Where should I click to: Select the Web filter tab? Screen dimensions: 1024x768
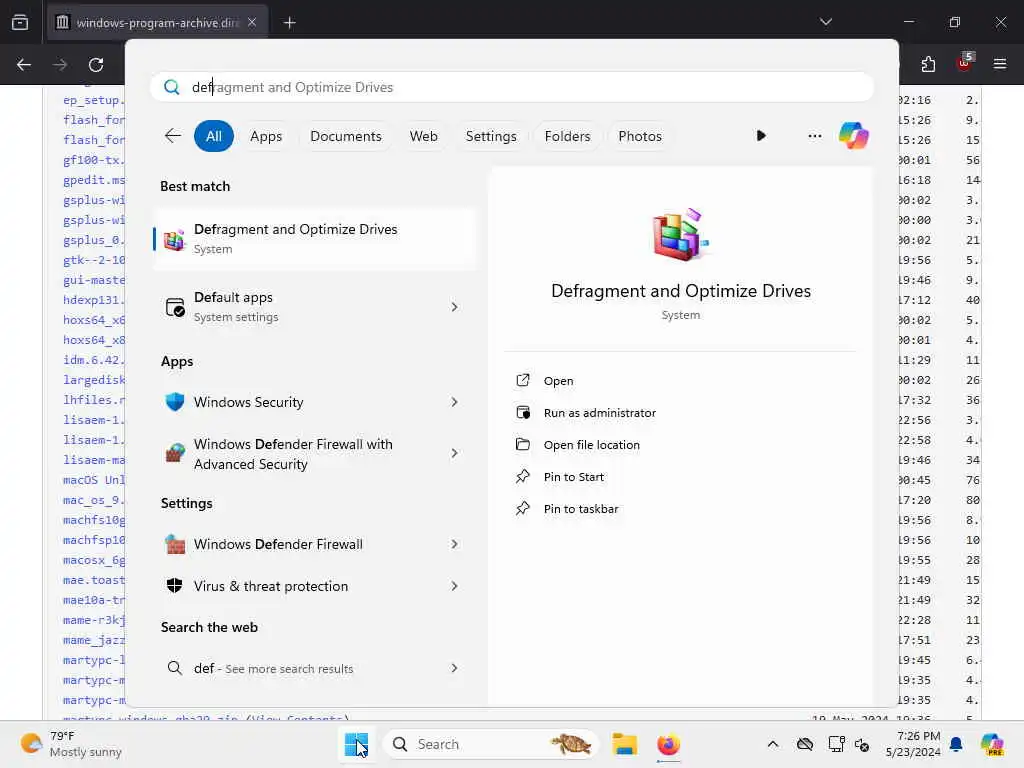pyautogui.click(x=423, y=136)
